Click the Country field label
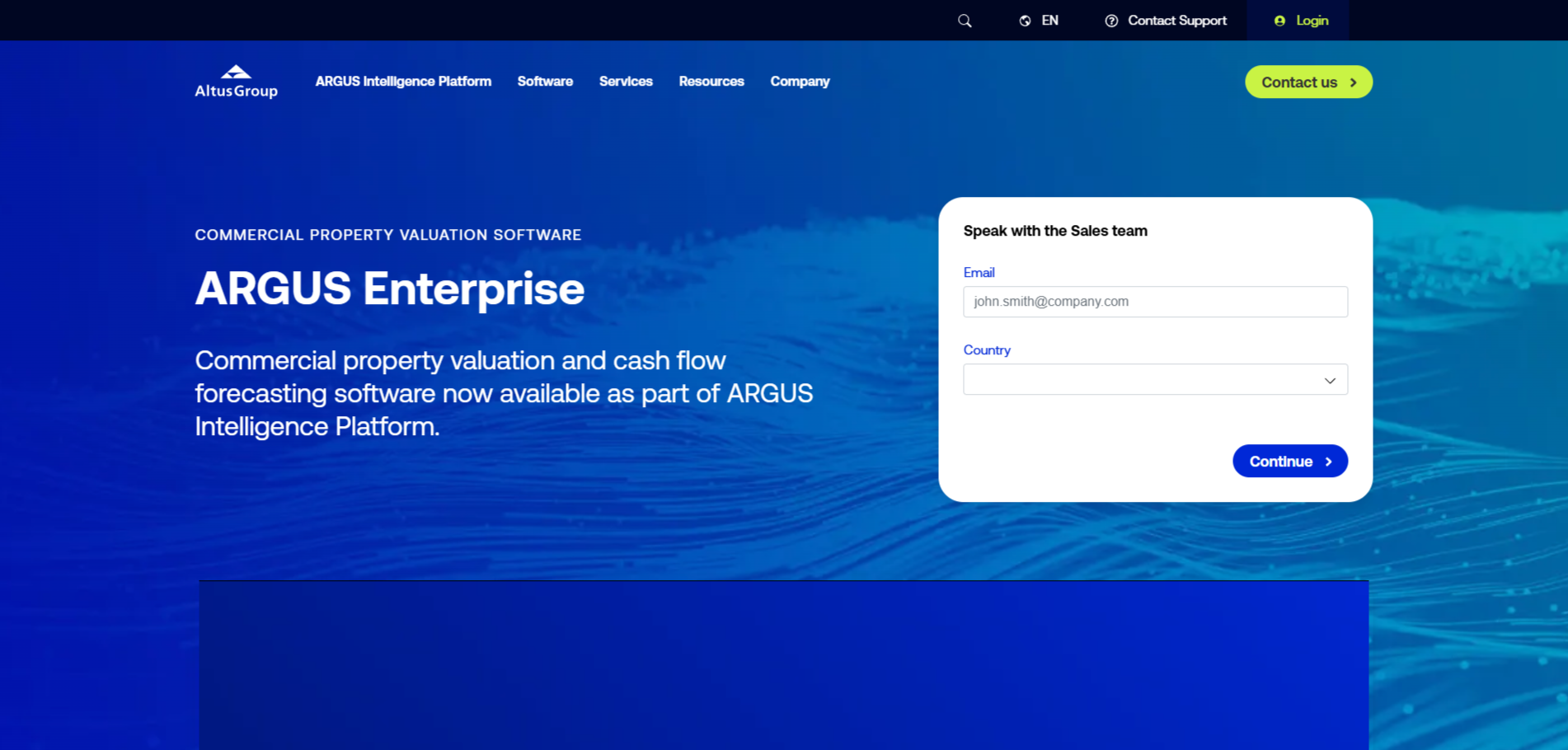This screenshot has width=1568, height=750. 987,349
